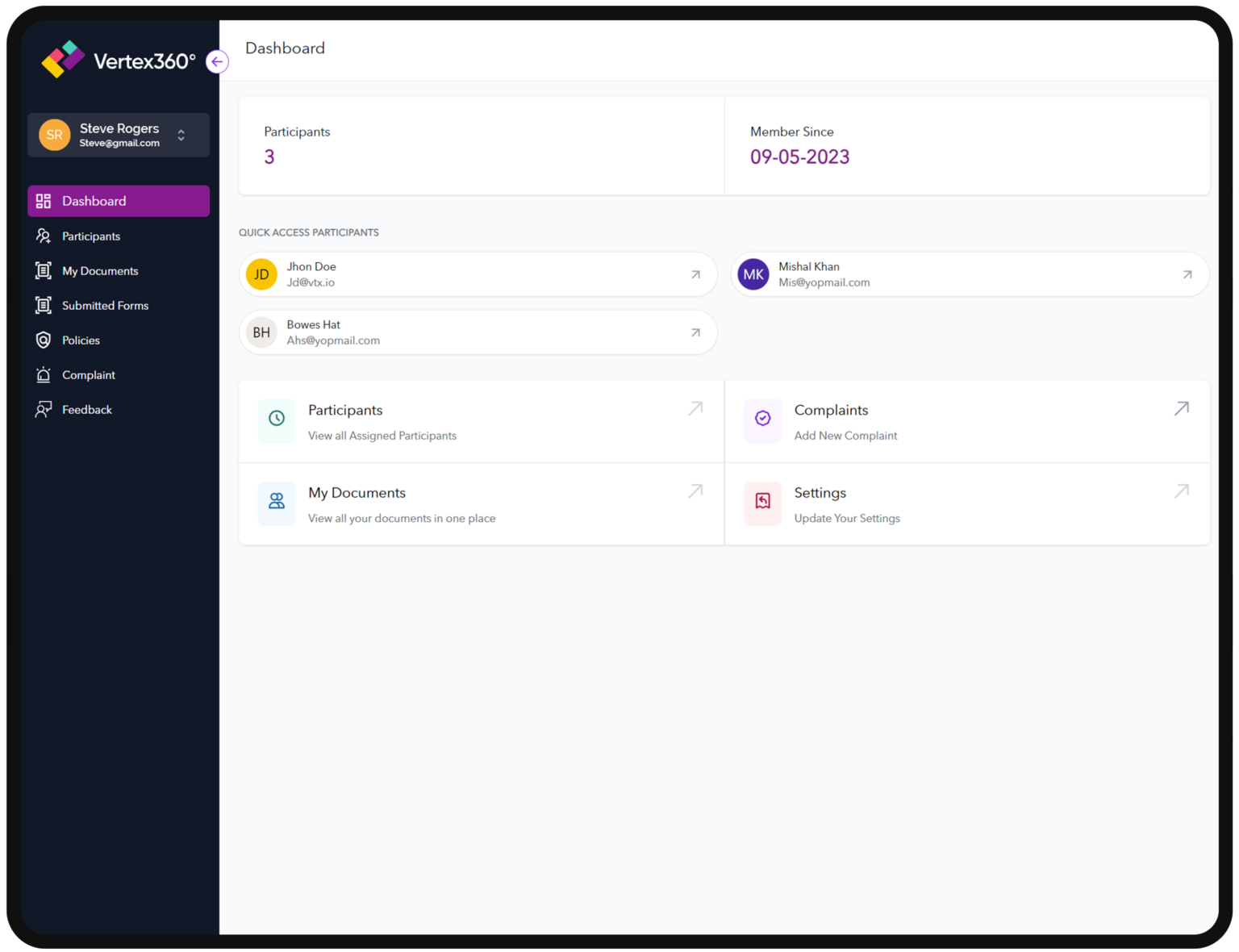Open Jhon Doe's profile via arrow link

[695, 274]
